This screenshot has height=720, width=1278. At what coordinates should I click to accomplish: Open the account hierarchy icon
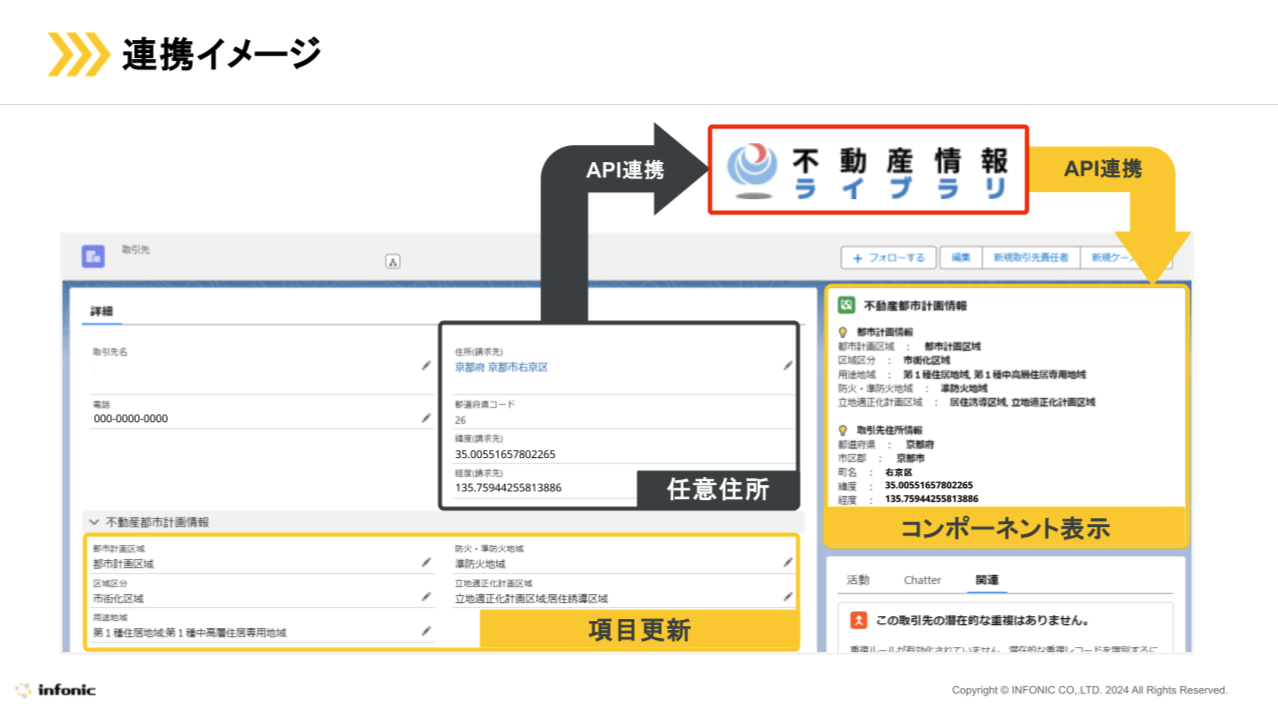click(x=393, y=262)
